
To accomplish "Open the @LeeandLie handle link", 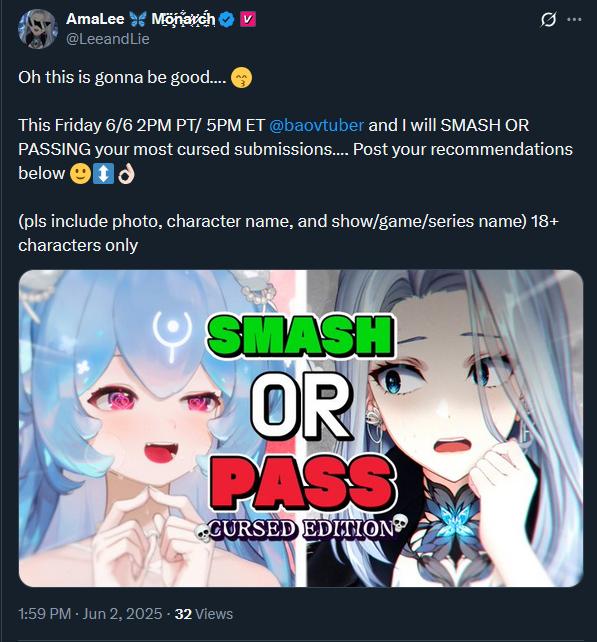I will click(108, 39).
